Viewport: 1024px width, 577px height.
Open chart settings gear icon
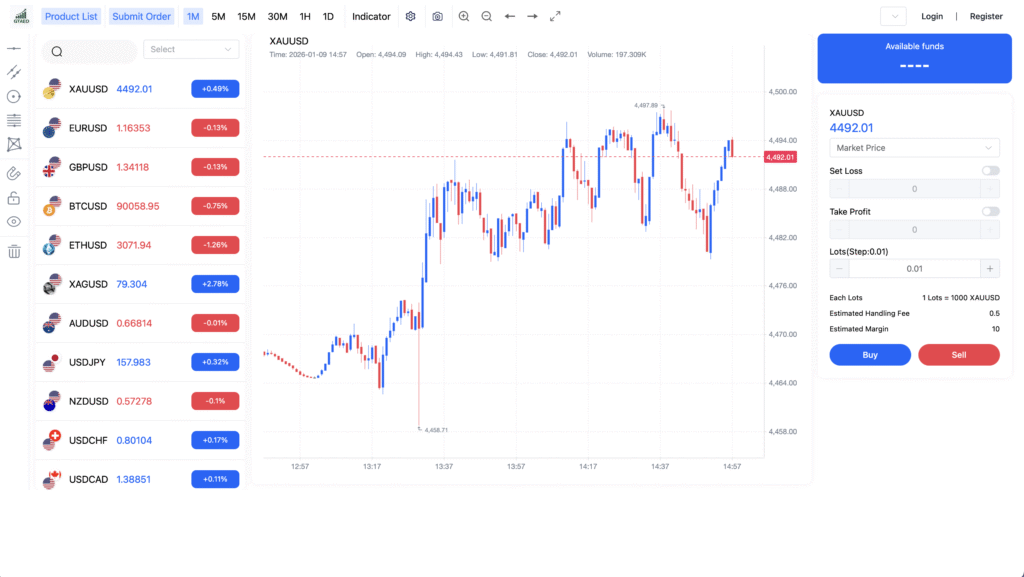click(x=411, y=16)
